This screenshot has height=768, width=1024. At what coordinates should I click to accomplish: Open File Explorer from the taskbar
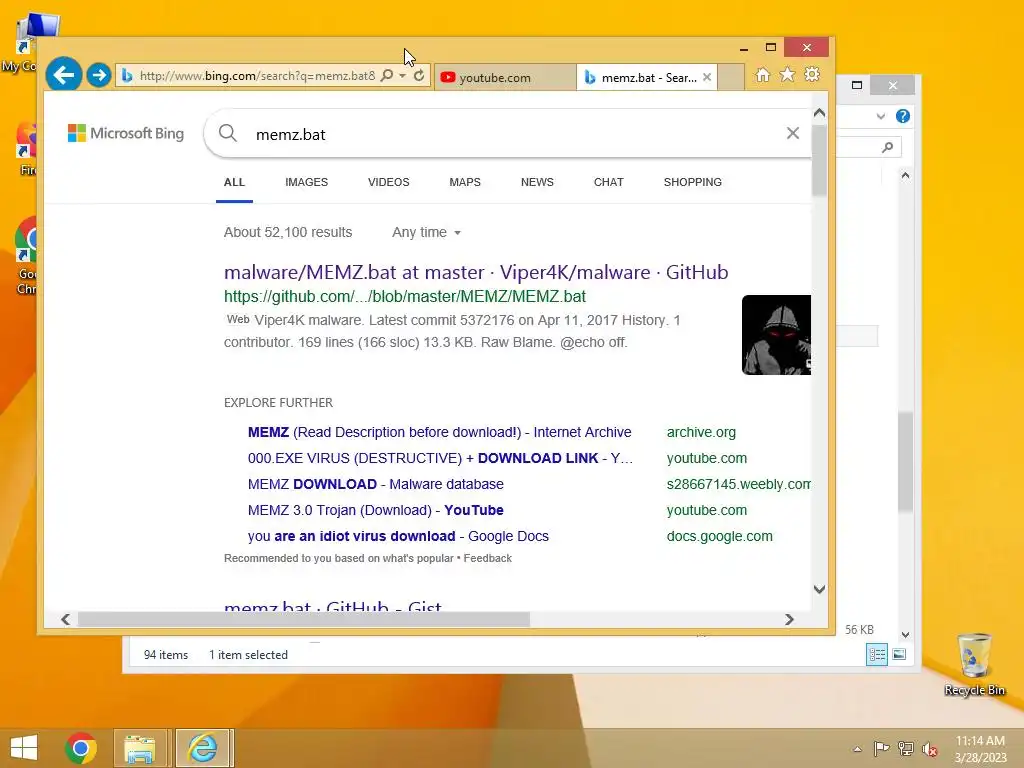[140, 748]
